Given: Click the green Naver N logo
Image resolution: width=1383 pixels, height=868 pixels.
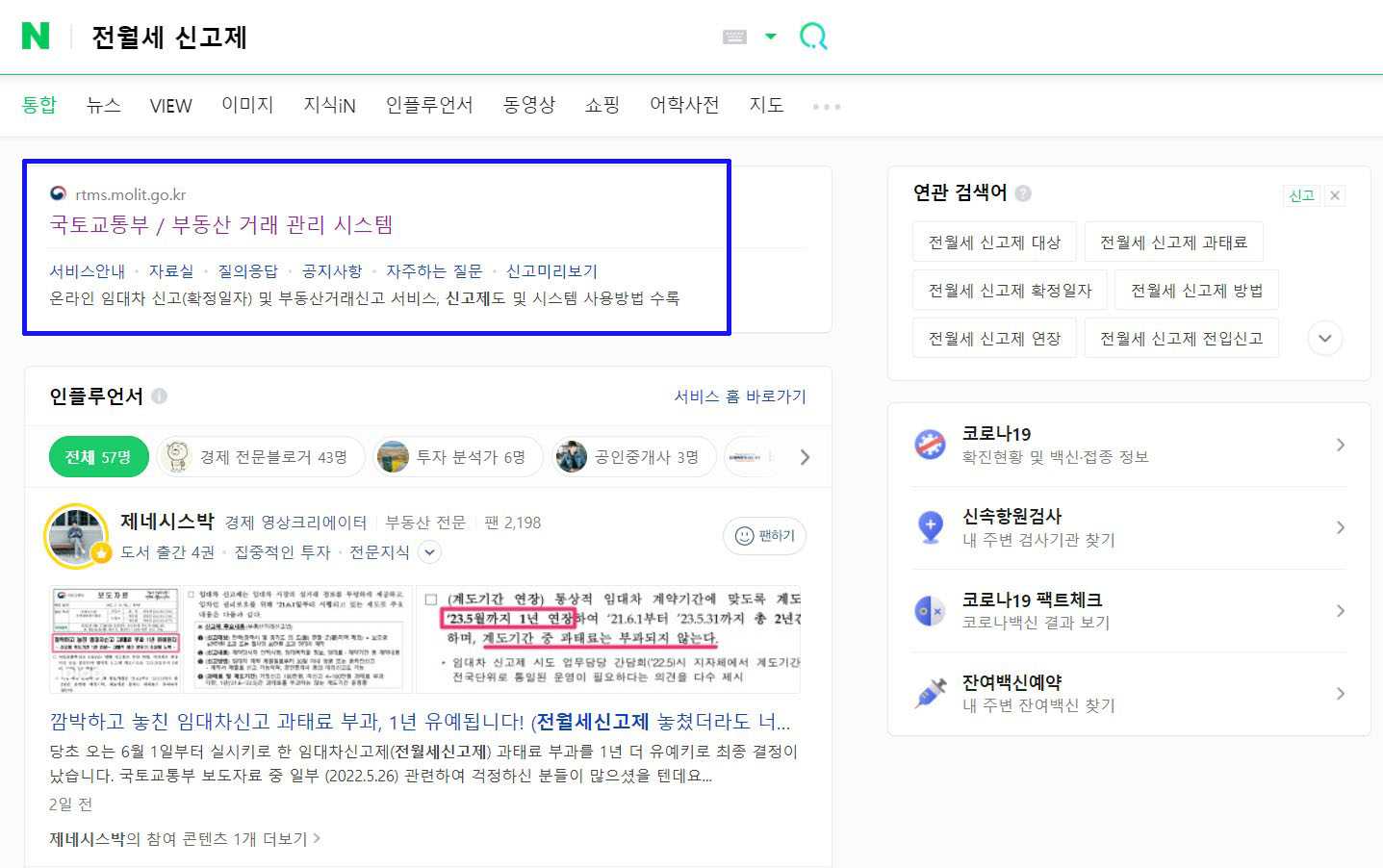Looking at the screenshot, I should 36,36.
